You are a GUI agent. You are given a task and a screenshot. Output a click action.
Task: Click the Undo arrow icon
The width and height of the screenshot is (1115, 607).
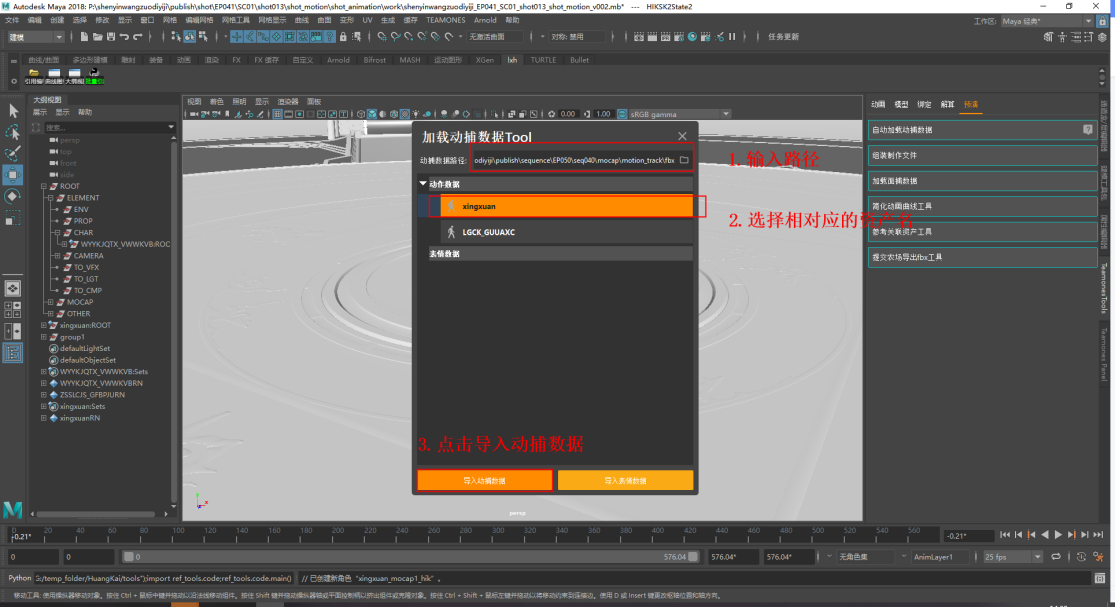click(124, 37)
